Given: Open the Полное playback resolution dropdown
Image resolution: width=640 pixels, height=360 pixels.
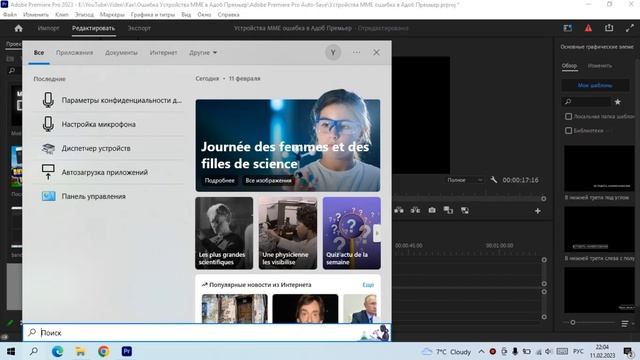Looking at the screenshot, I should [x=464, y=180].
